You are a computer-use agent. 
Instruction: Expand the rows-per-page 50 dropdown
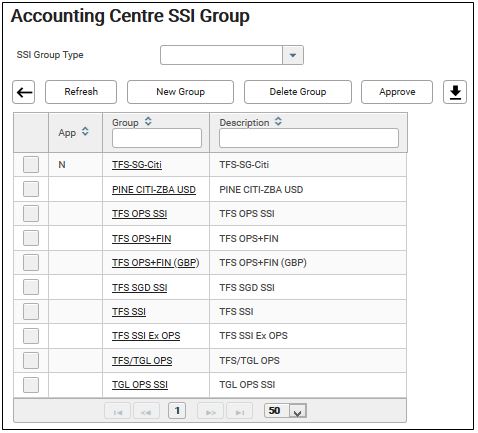(x=298, y=412)
